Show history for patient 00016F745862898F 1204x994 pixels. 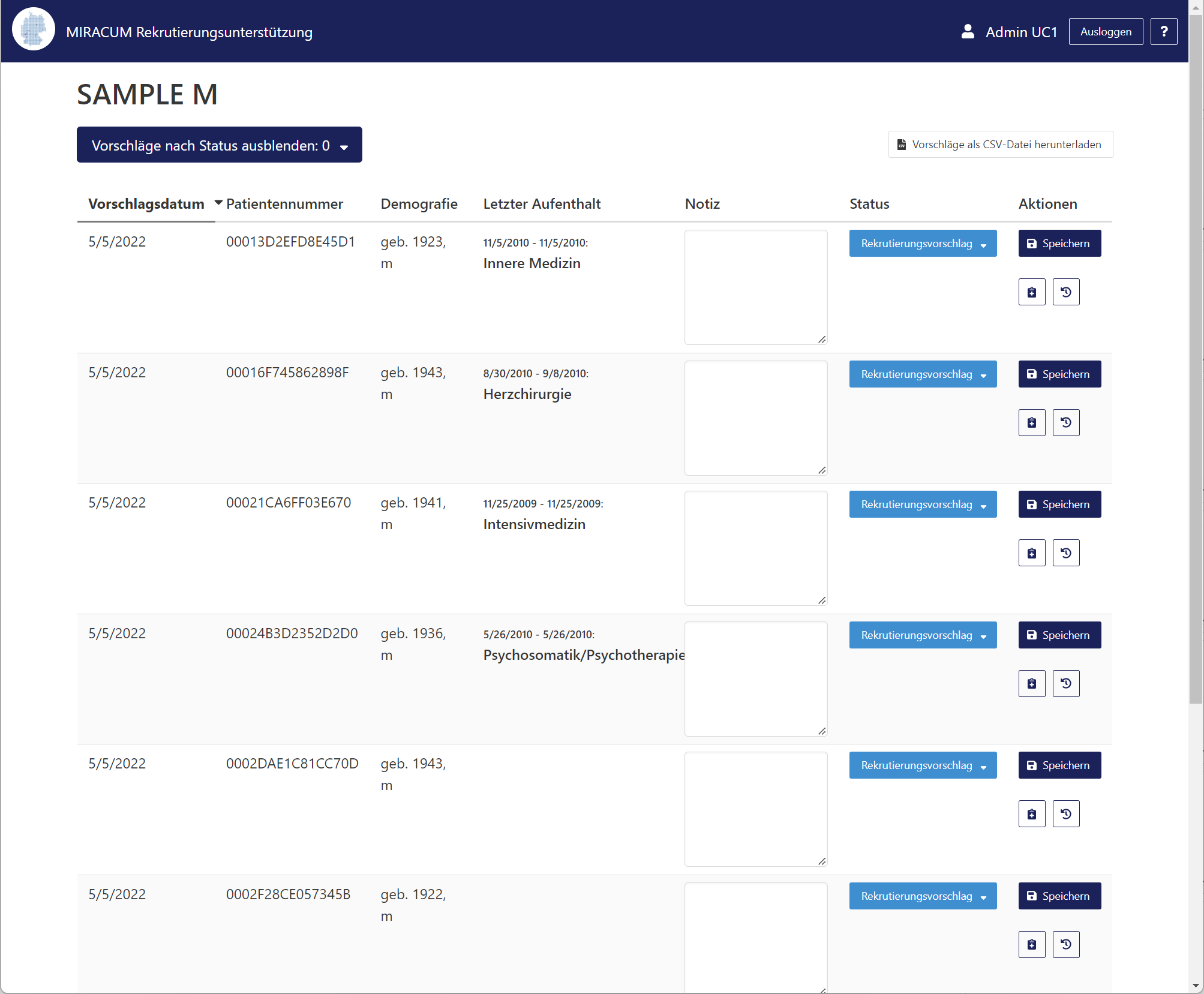(x=1066, y=423)
